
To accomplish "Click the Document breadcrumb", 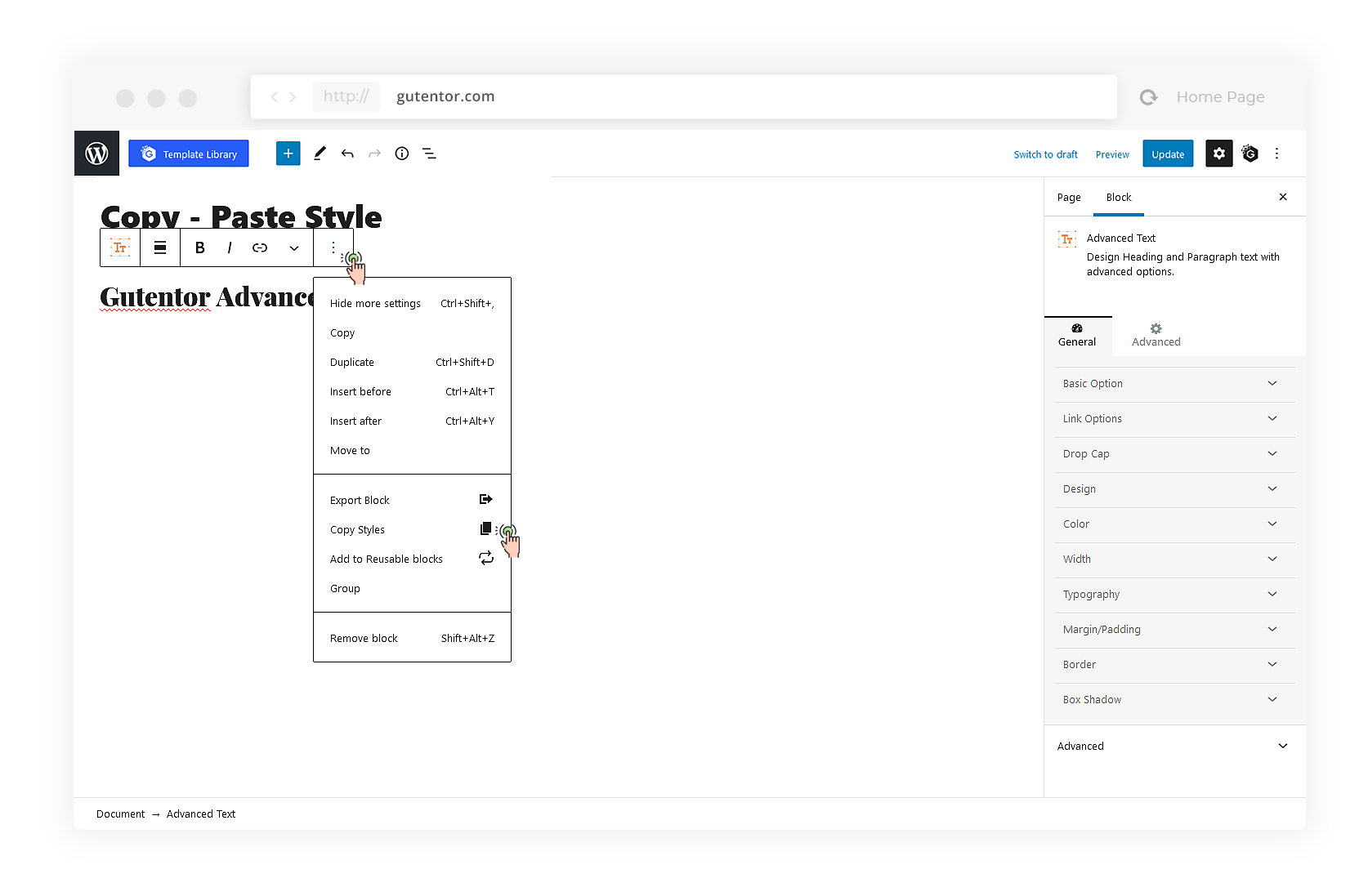I will point(120,814).
